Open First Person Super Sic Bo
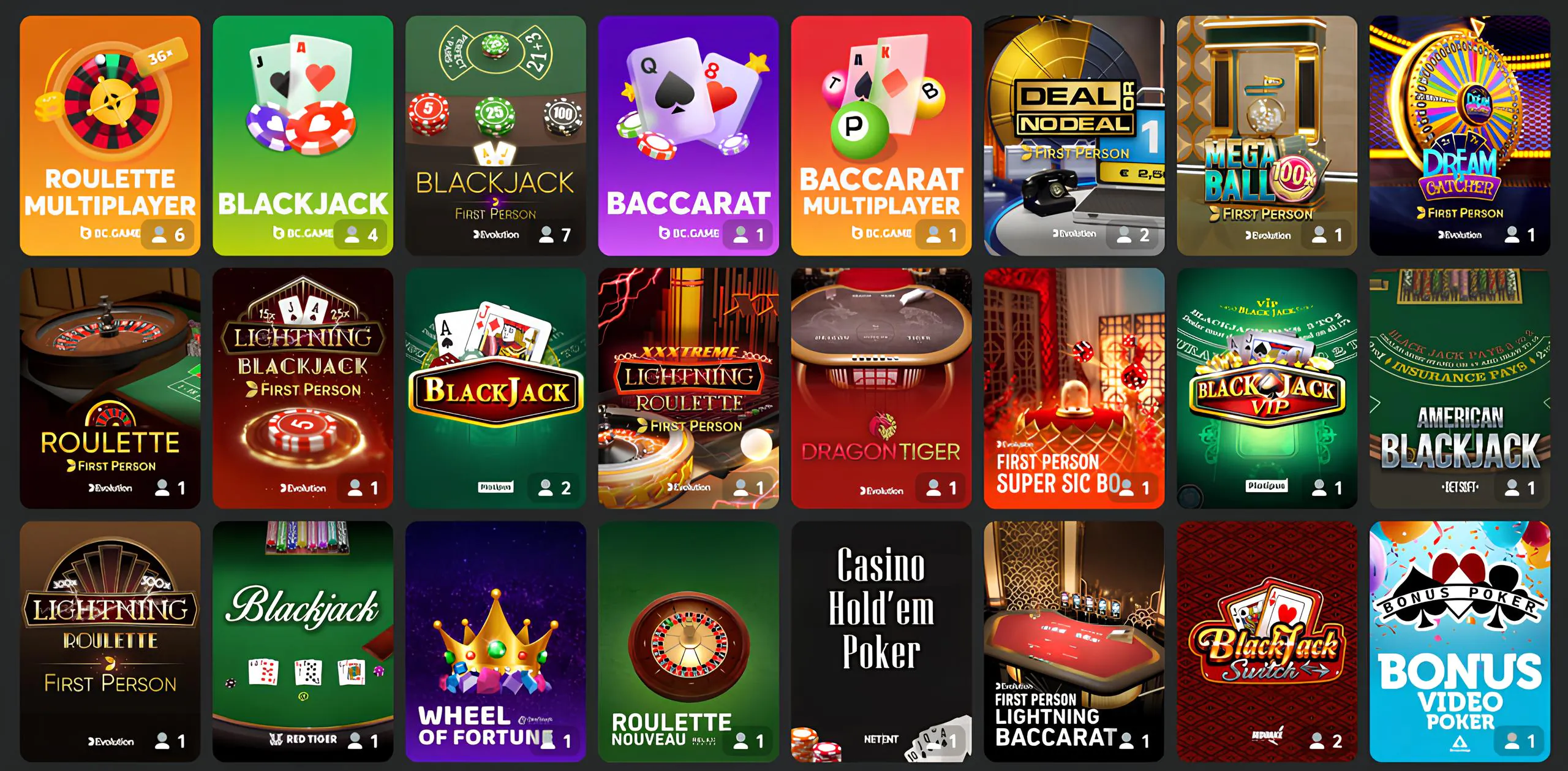1568x771 pixels. point(1074,388)
